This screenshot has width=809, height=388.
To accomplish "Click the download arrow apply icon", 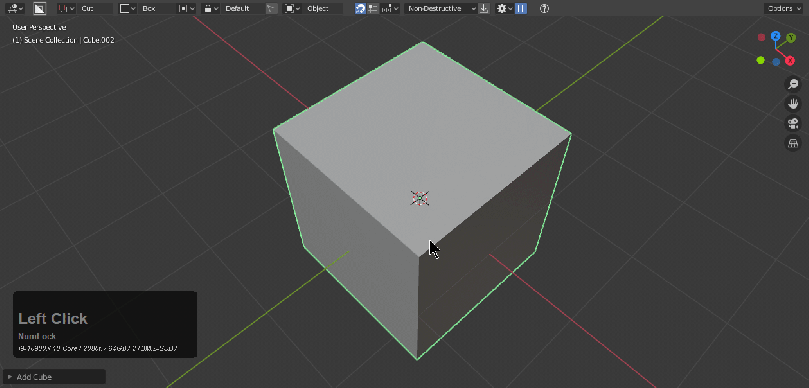I will click(483, 8).
